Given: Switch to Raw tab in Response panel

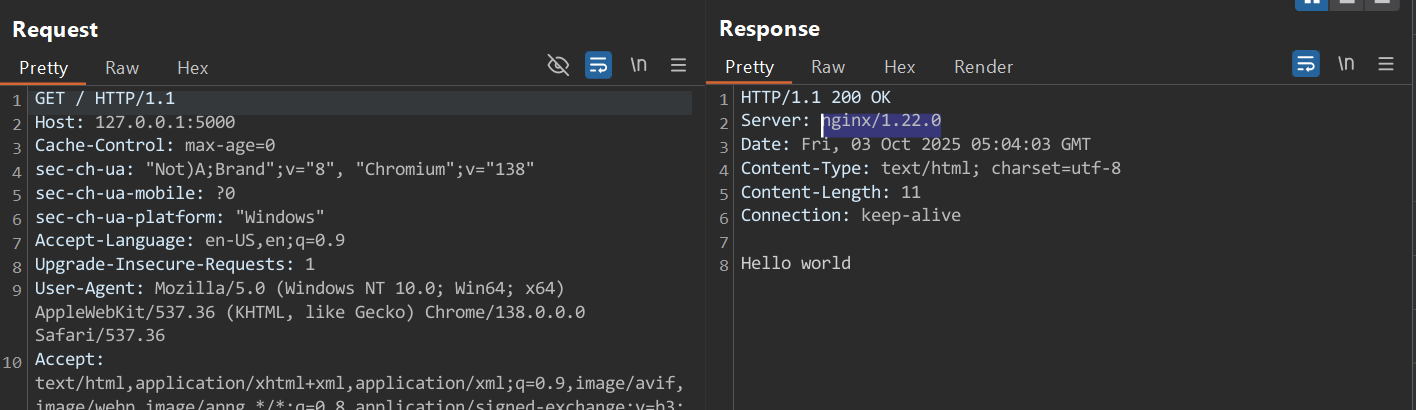Looking at the screenshot, I should click(828, 67).
